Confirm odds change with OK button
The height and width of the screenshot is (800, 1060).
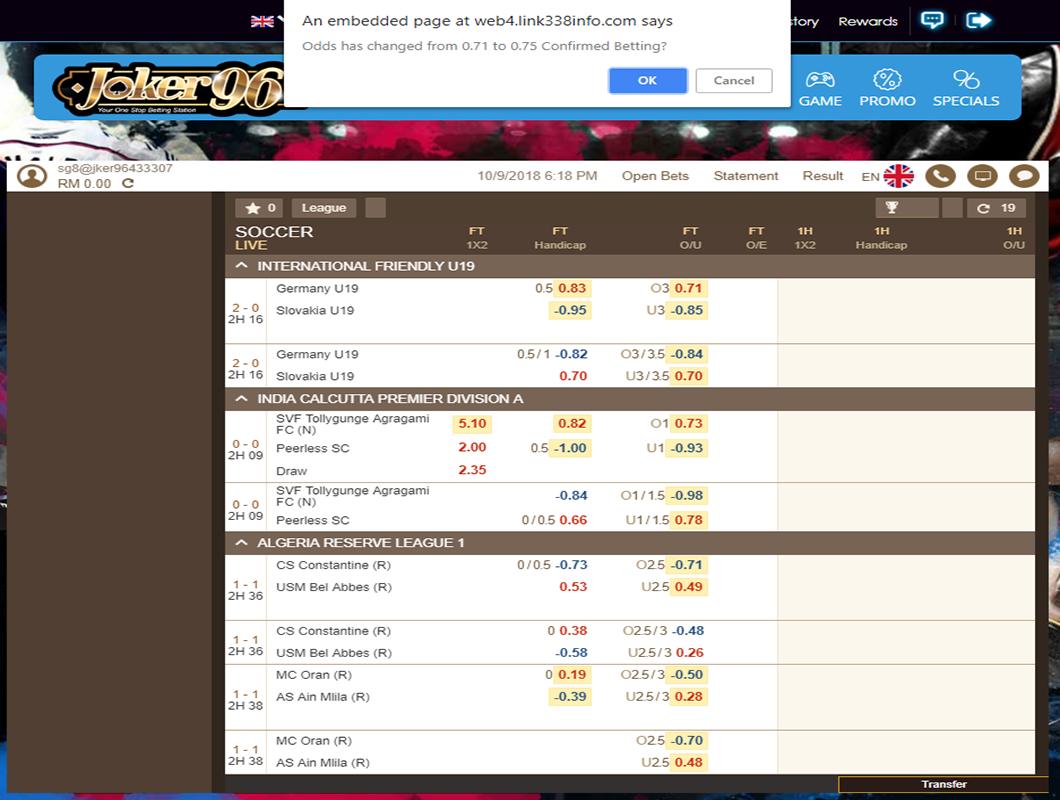click(647, 80)
